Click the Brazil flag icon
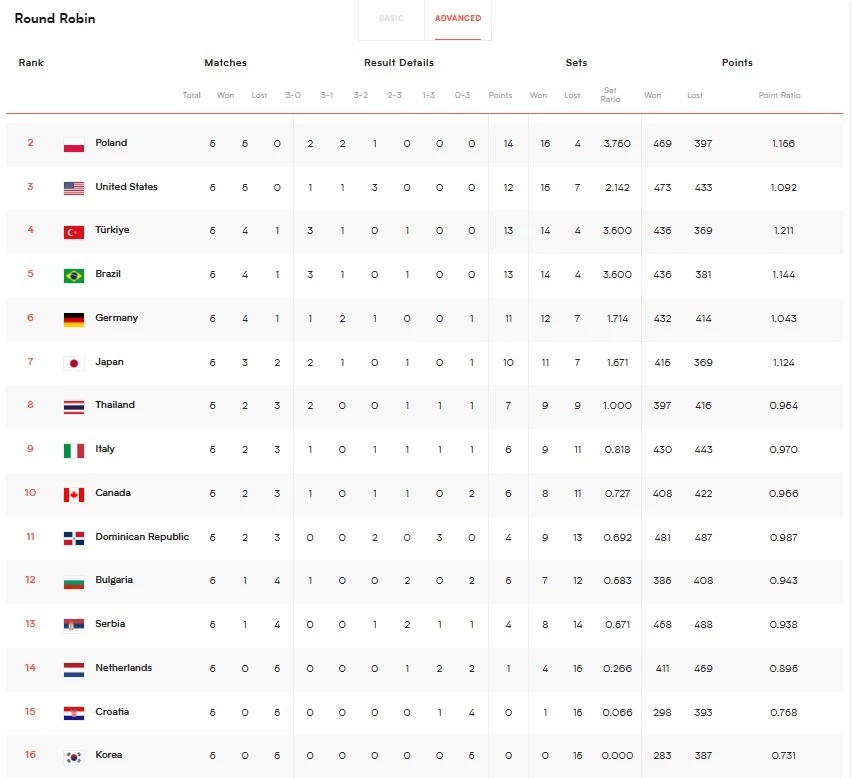The height and width of the screenshot is (778, 852). [73, 274]
